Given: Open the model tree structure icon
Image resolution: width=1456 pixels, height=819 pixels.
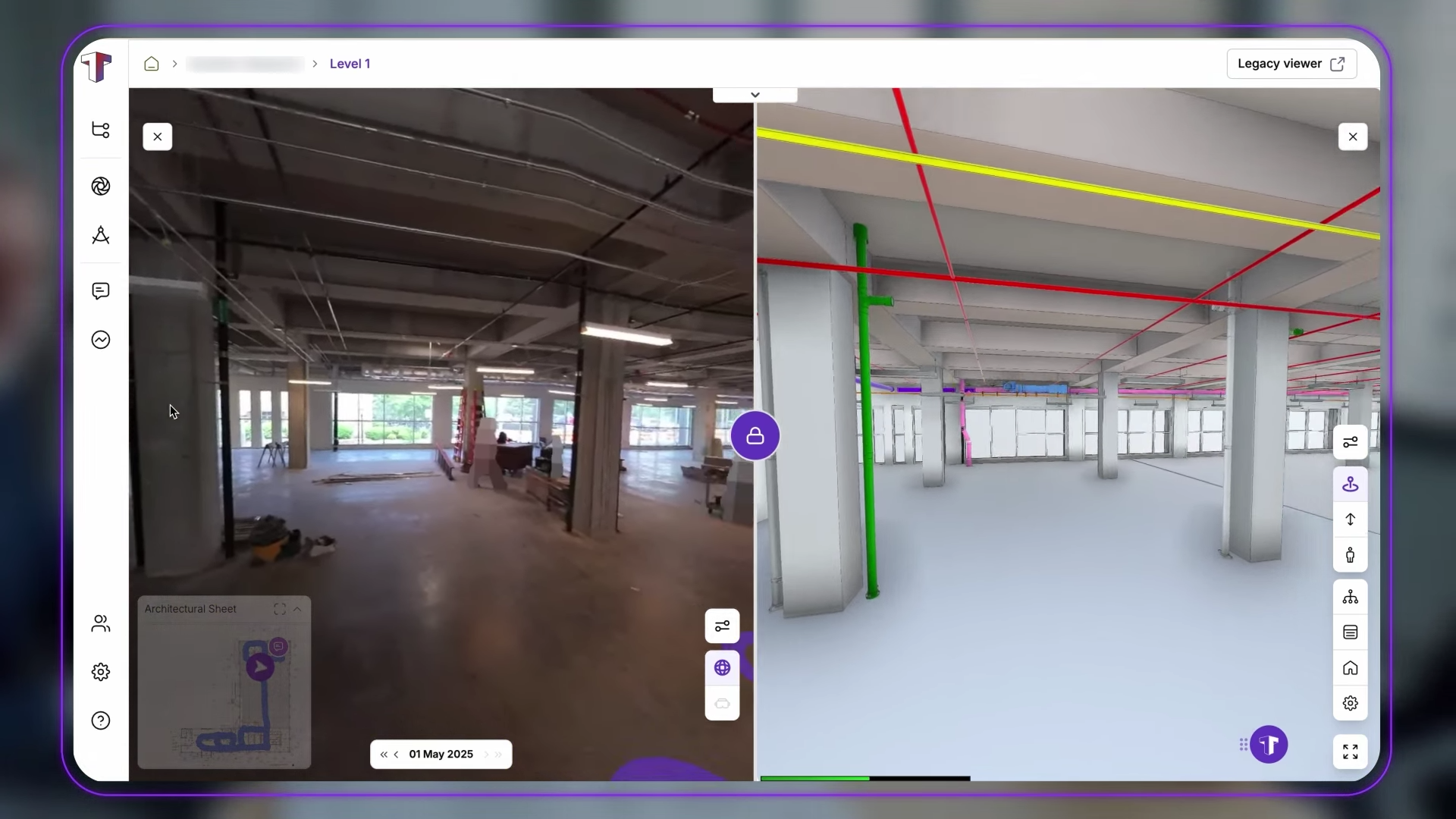Looking at the screenshot, I should click(1350, 598).
